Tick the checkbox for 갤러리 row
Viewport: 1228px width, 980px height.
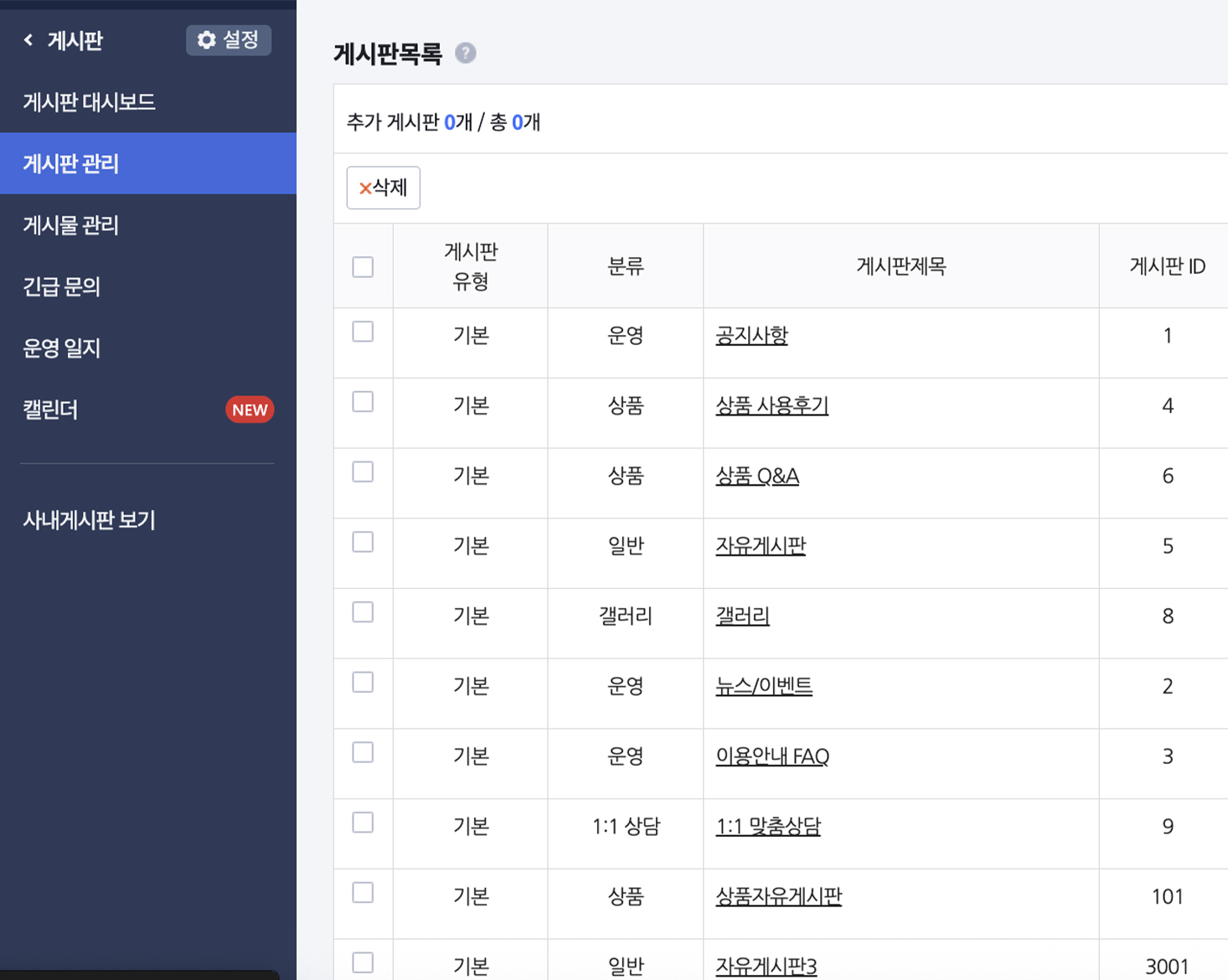pos(363,613)
